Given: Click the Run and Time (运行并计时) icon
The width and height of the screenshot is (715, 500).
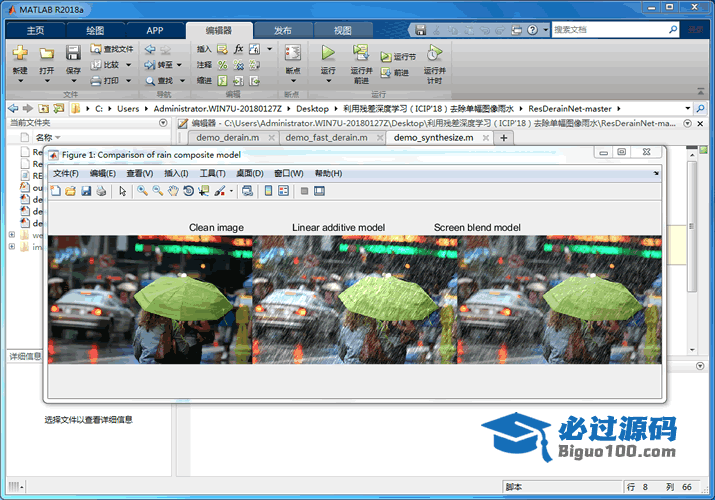Looking at the screenshot, I should 434,52.
